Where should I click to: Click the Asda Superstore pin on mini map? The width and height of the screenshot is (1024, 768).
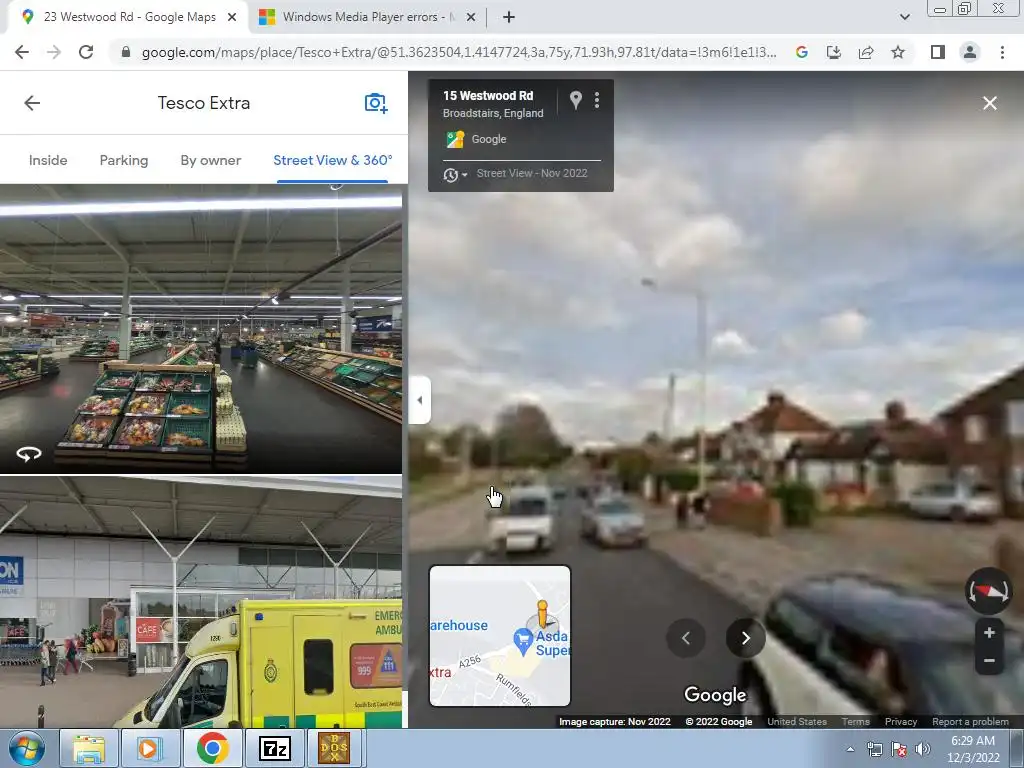coord(523,641)
